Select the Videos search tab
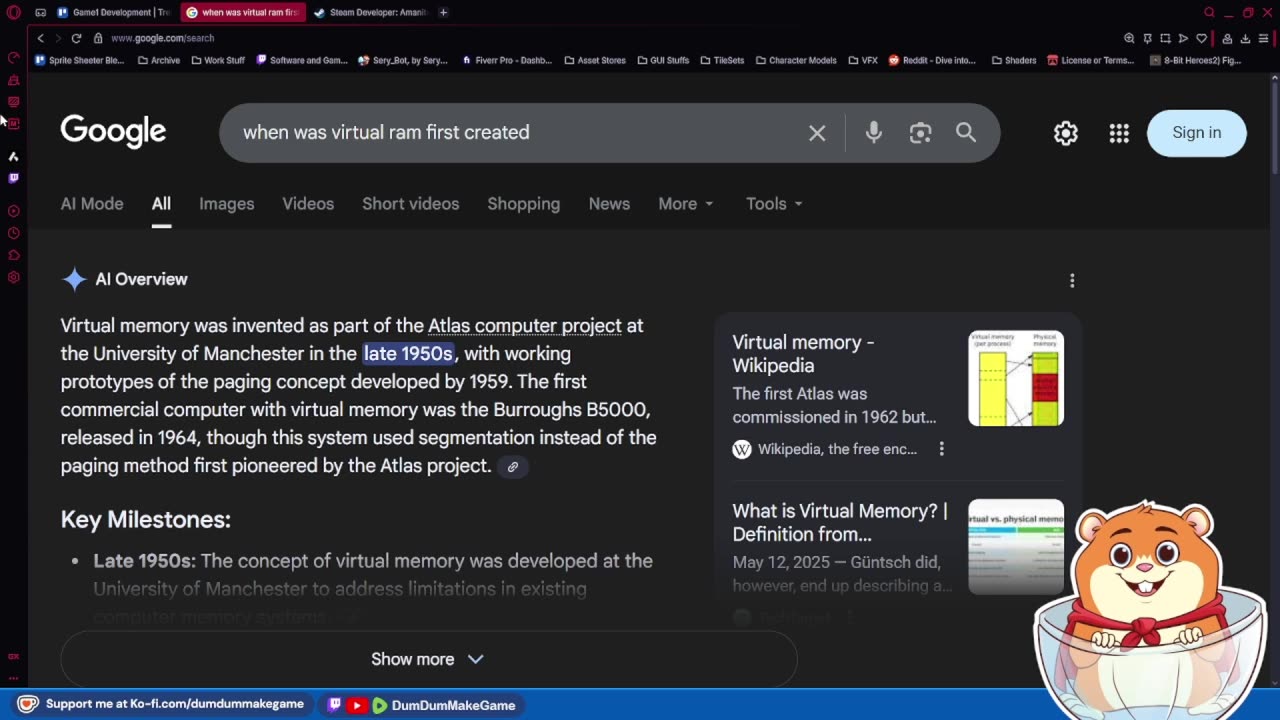 [308, 204]
